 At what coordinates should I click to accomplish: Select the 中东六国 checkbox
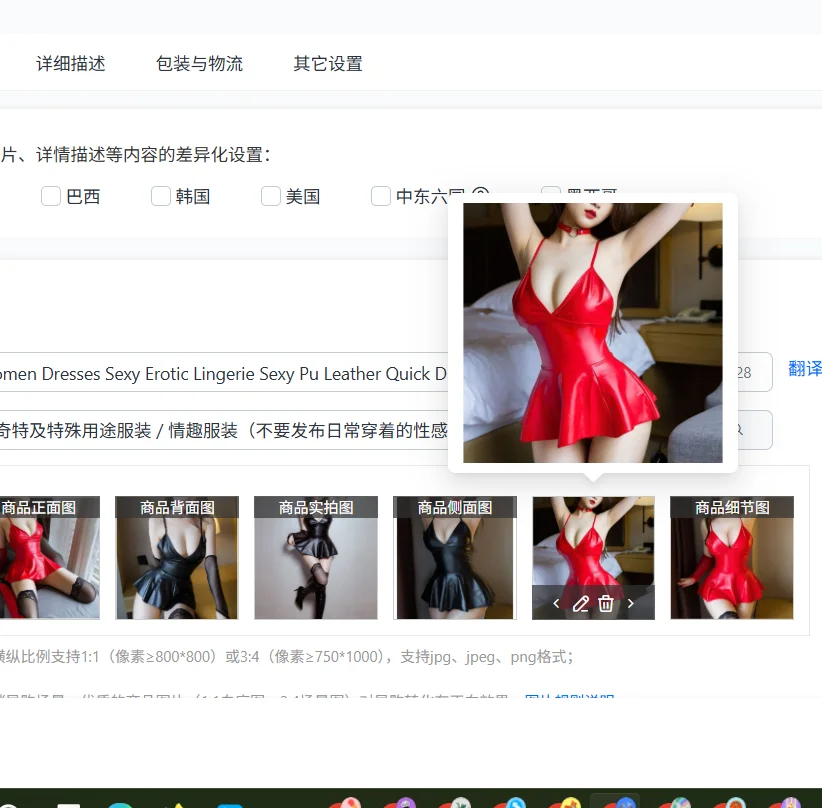(381, 196)
